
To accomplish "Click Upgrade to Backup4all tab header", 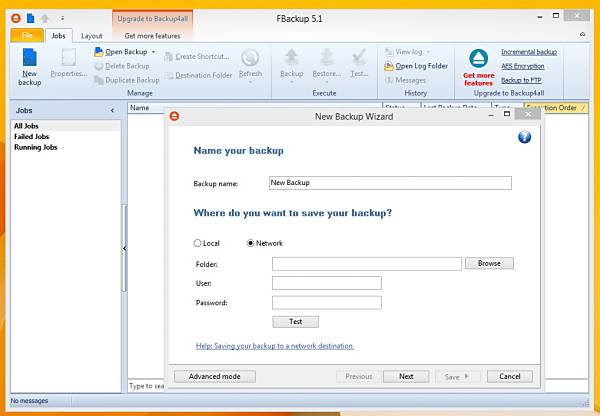I will 153,19.
